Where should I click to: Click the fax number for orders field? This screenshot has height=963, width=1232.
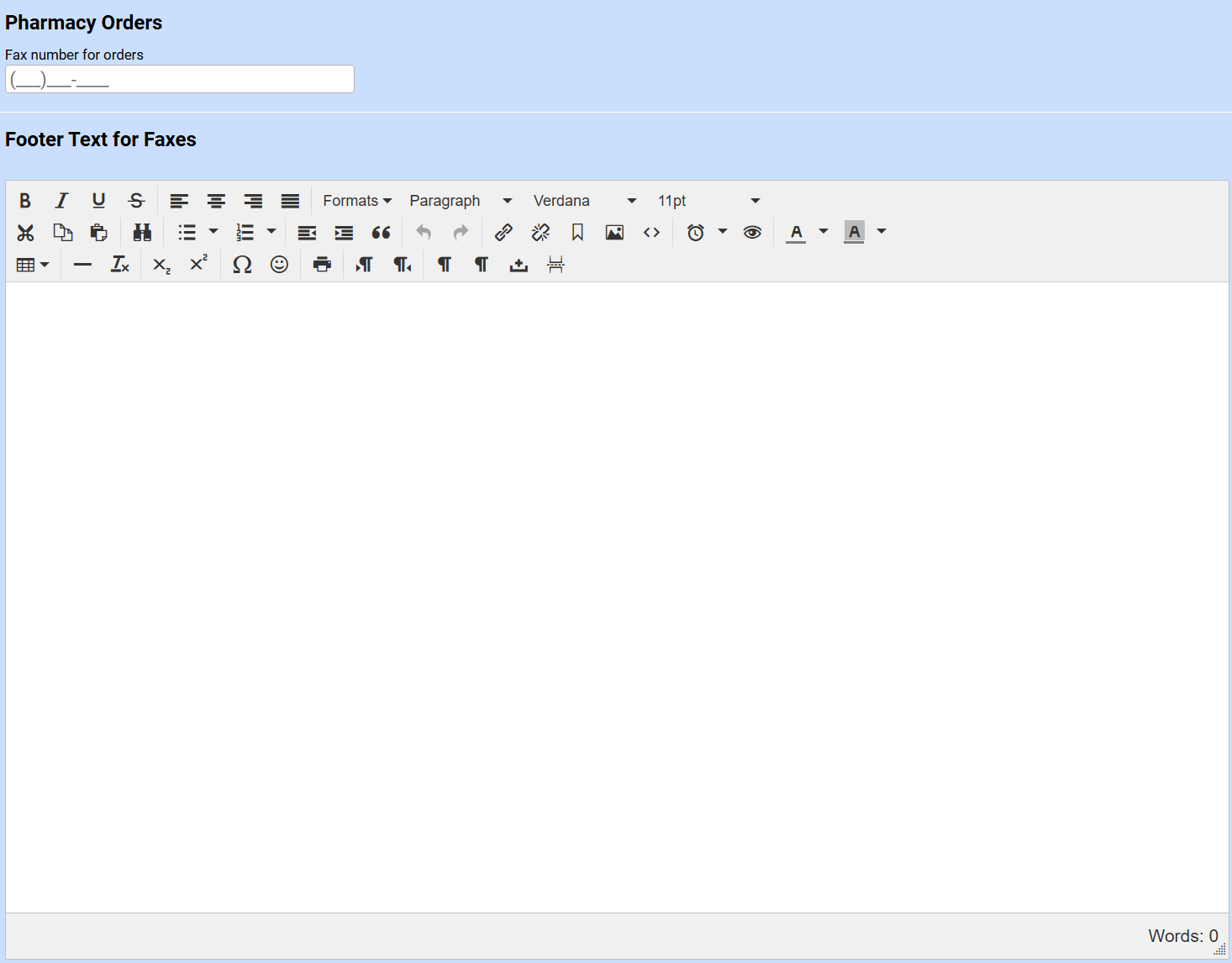point(180,79)
